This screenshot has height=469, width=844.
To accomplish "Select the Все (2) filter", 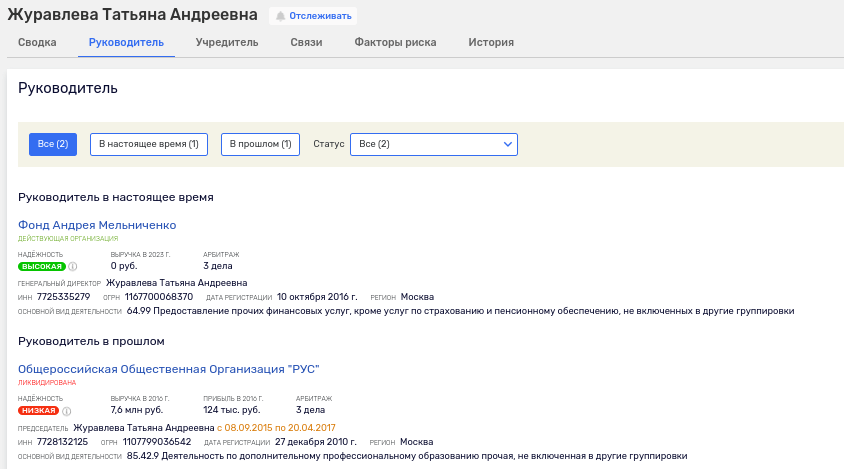I will [x=53, y=144].
